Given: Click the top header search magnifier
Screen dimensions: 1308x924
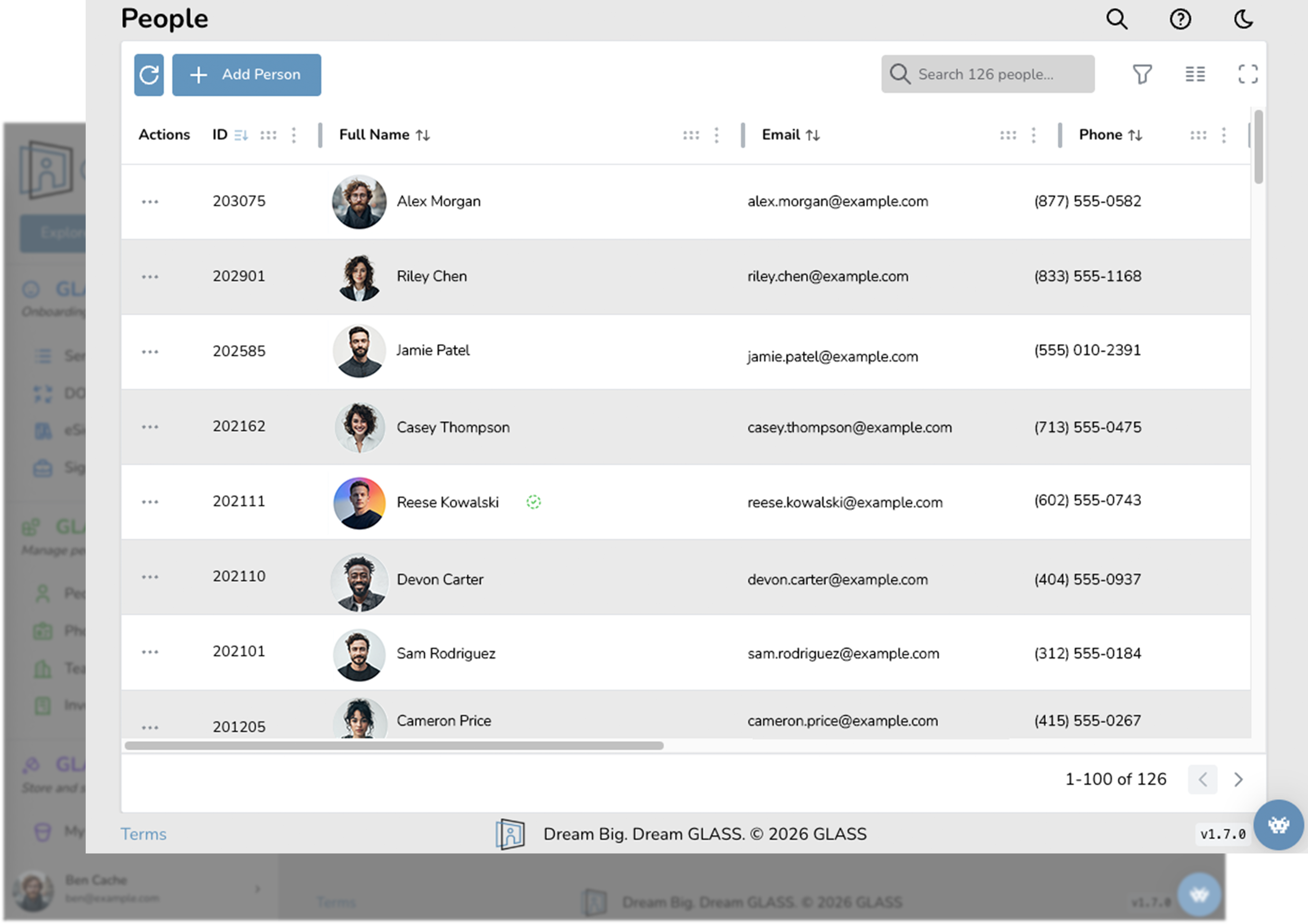Looking at the screenshot, I should click(x=1117, y=19).
